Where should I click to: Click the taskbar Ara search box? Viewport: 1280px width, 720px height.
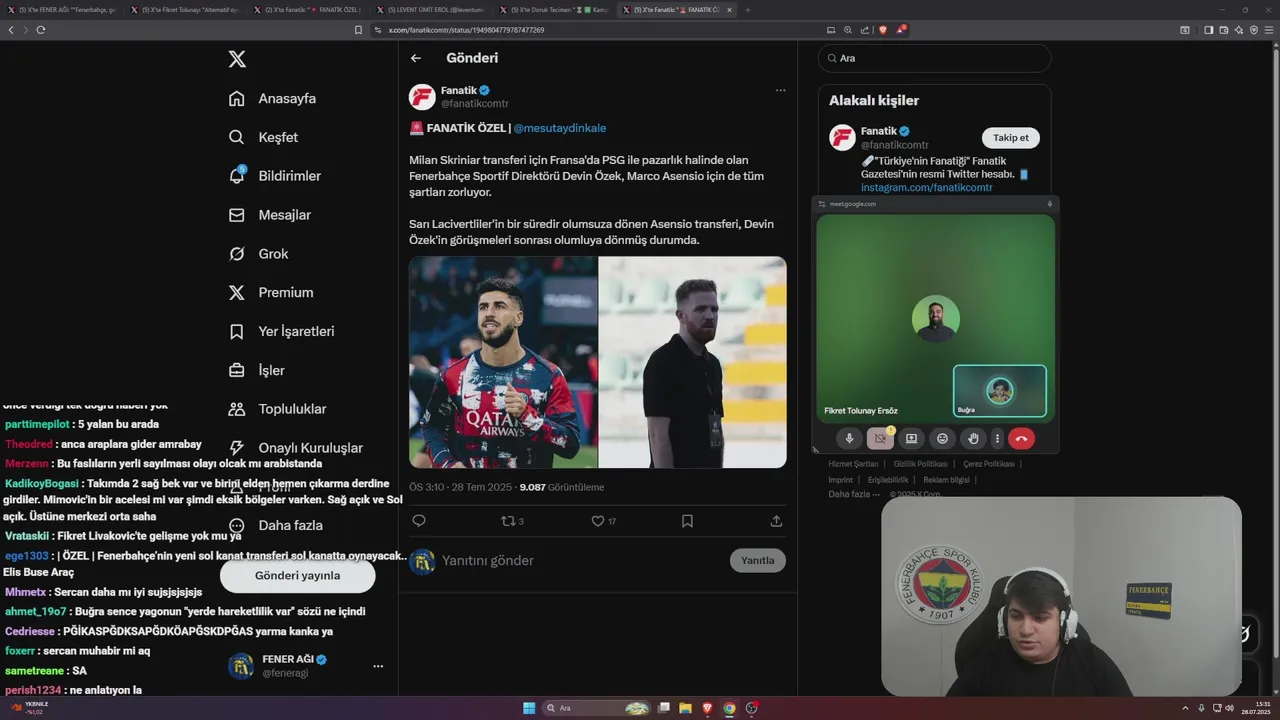[597, 708]
